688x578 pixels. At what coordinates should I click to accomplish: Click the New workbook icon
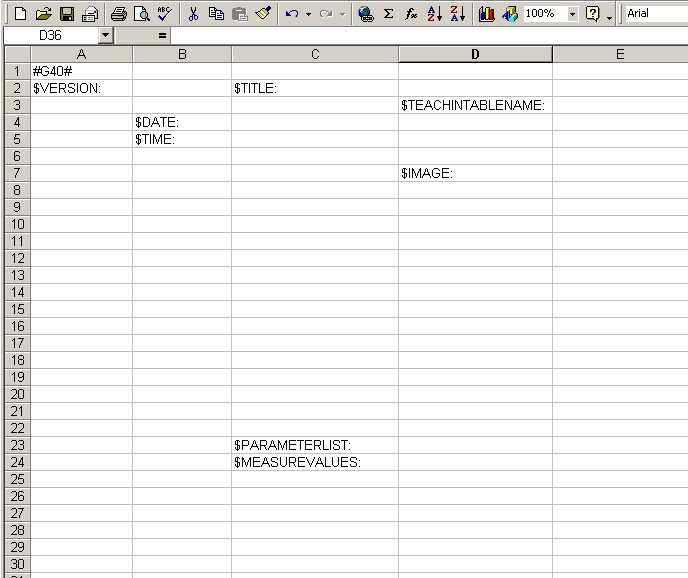[19, 14]
